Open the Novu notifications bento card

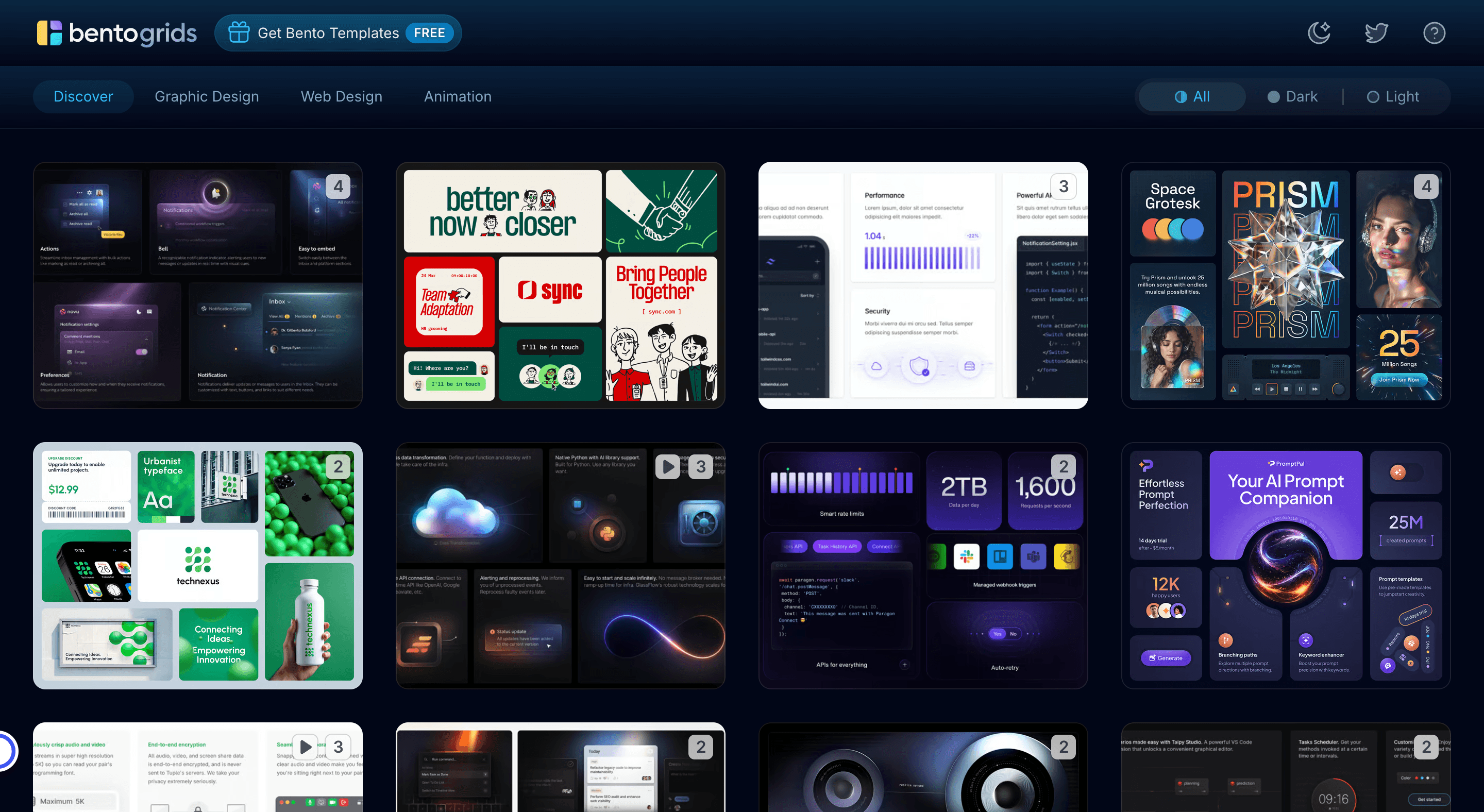[x=197, y=285]
